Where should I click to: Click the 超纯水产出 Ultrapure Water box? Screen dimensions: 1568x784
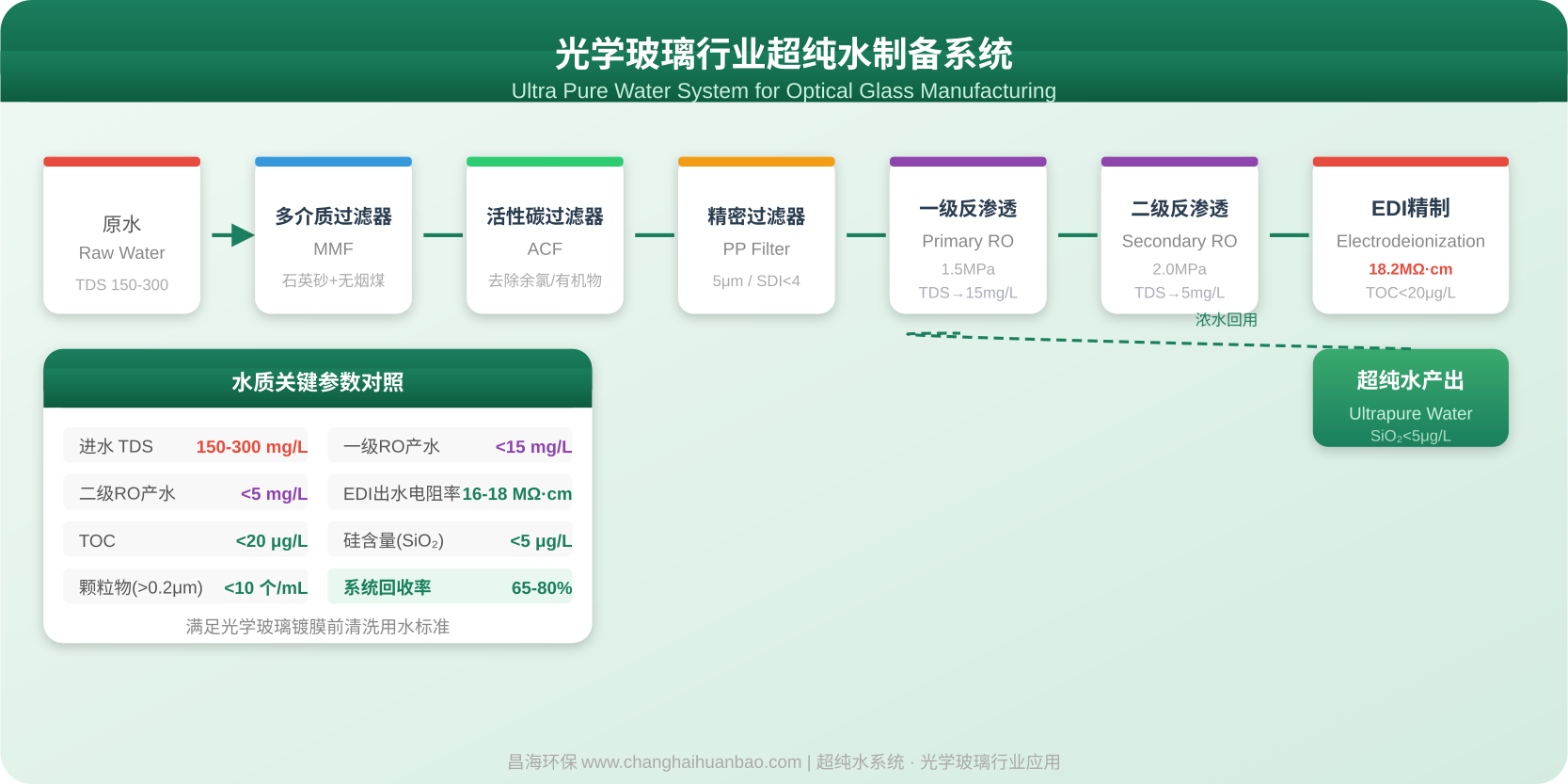pos(1410,398)
